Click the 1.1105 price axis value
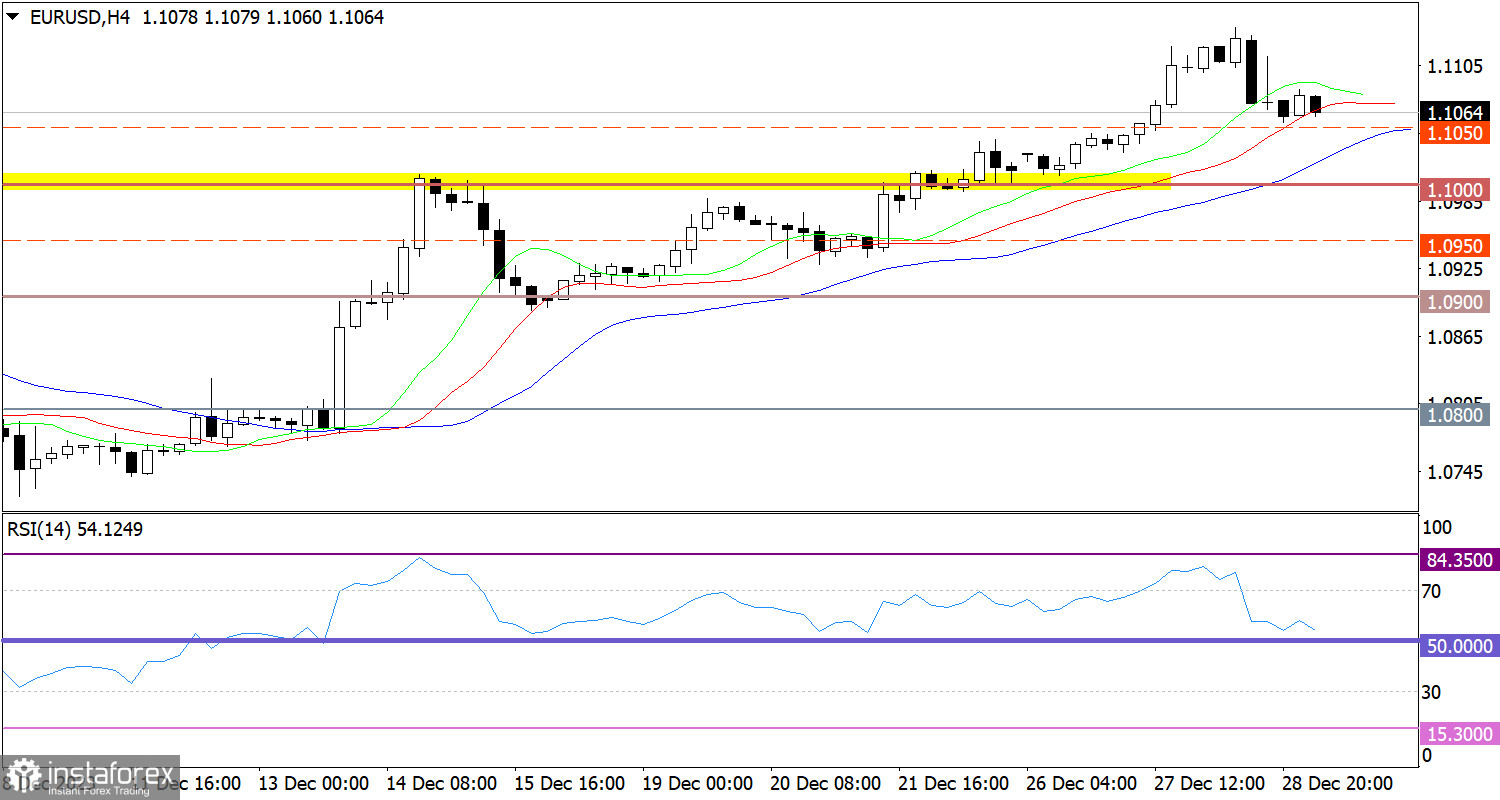The width and height of the screenshot is (1500, 800). [x=1455, y=67]
